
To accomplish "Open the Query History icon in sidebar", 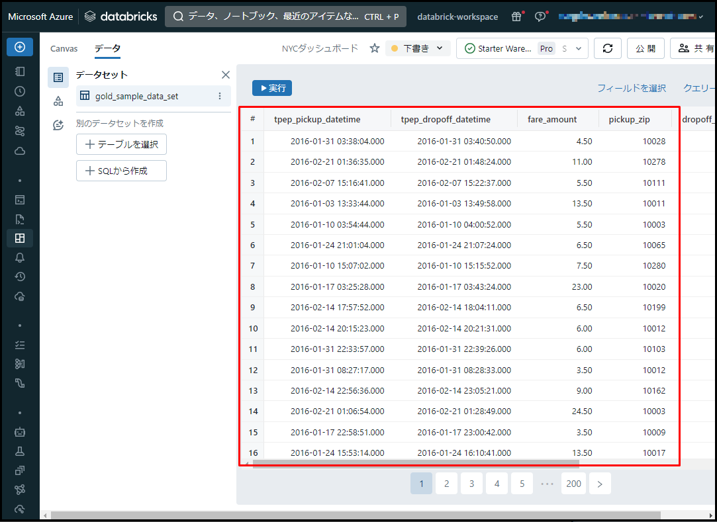I will click(19, 277).
